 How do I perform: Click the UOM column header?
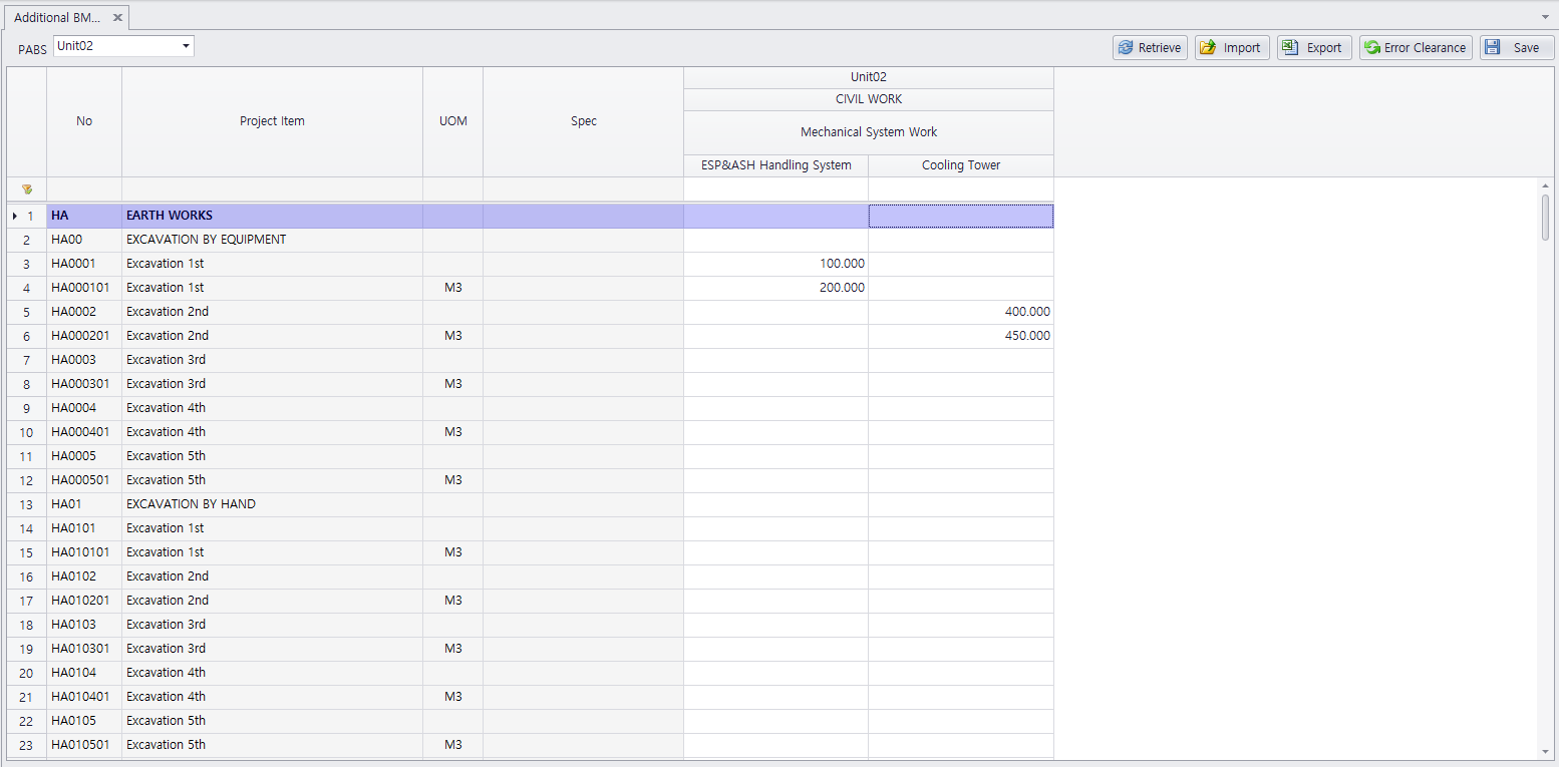click(x=453, y=121)
